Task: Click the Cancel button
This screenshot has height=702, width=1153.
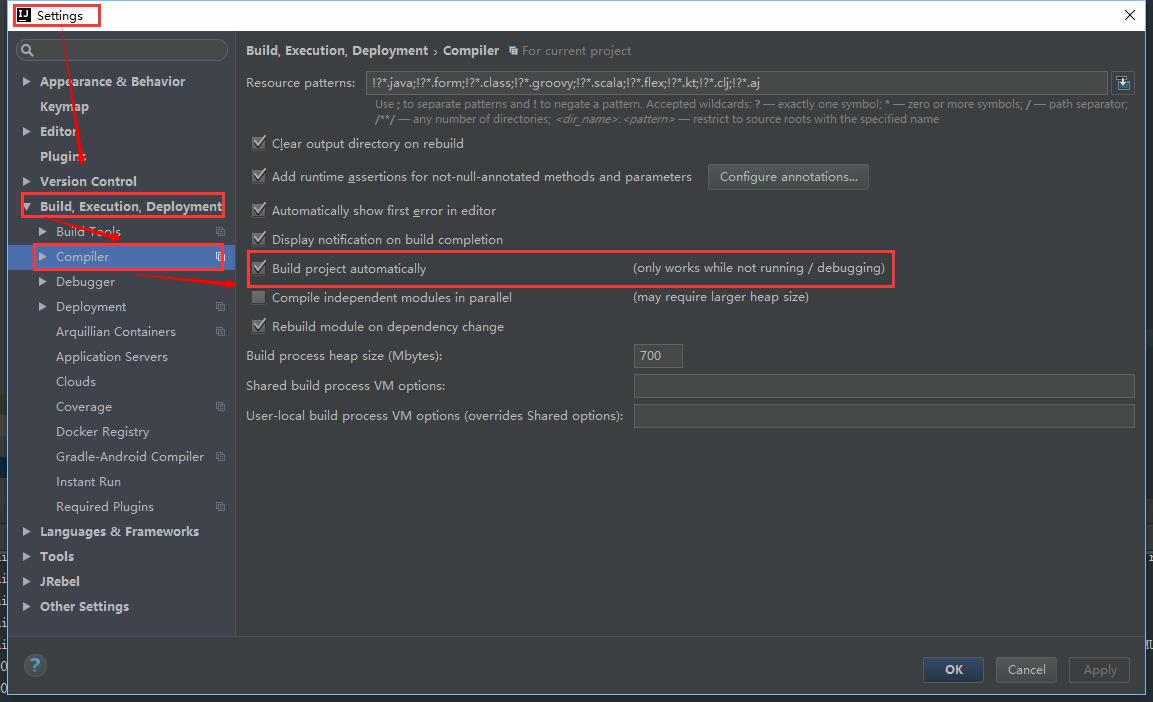Action: point(1027,670)
